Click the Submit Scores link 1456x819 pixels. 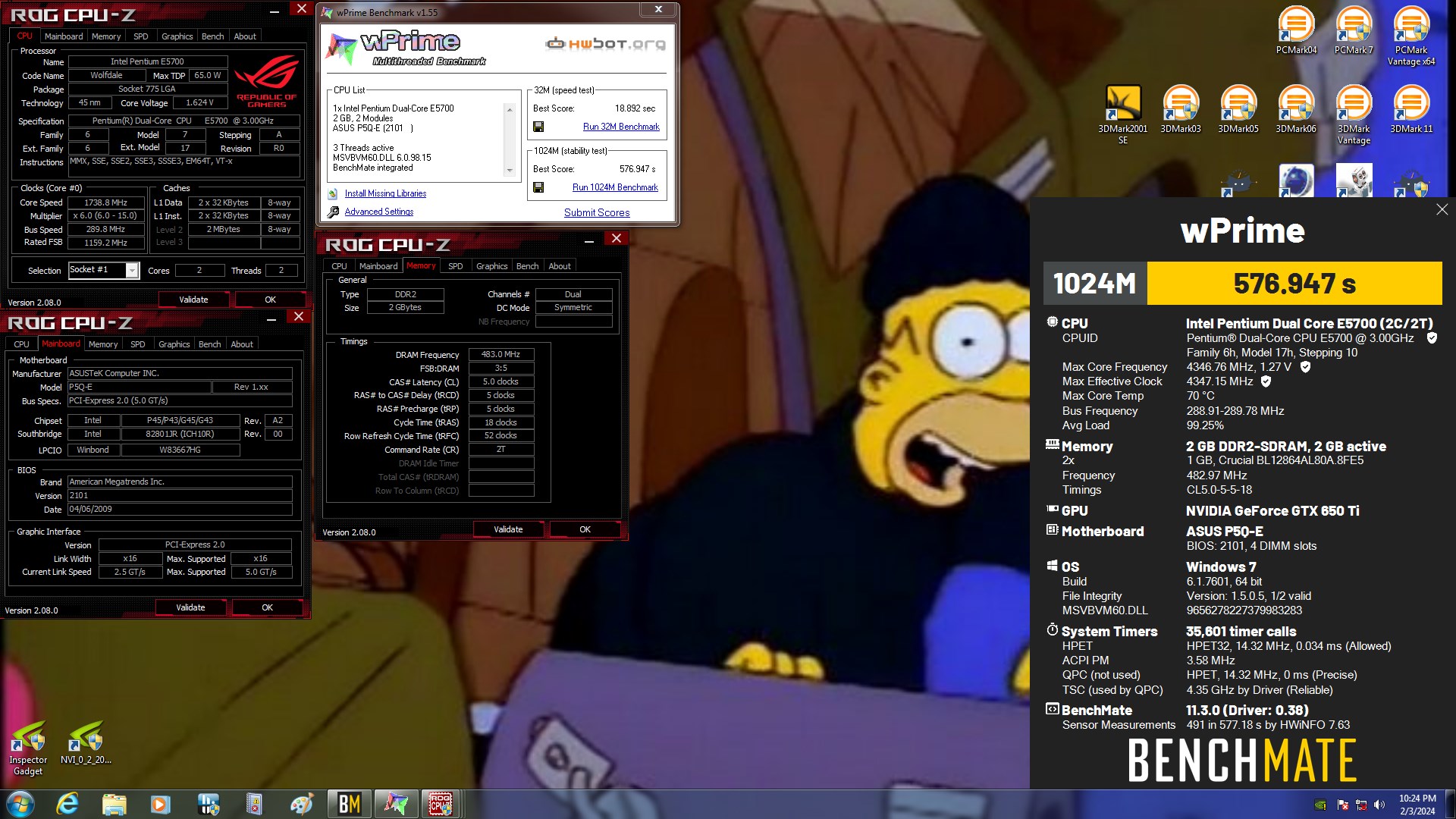coord(597,213)
